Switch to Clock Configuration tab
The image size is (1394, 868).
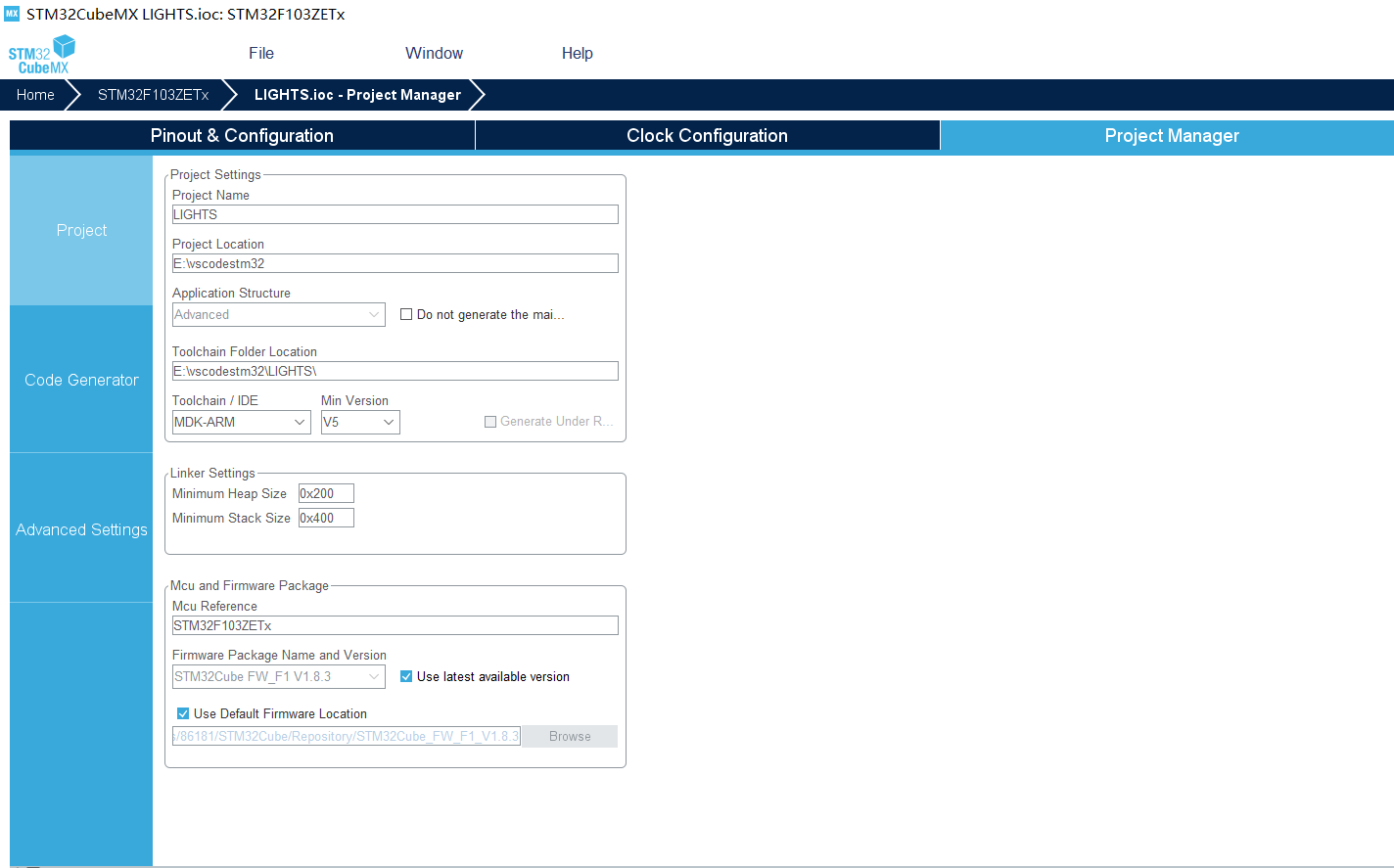pyautogui.click(x=707, y=136)
